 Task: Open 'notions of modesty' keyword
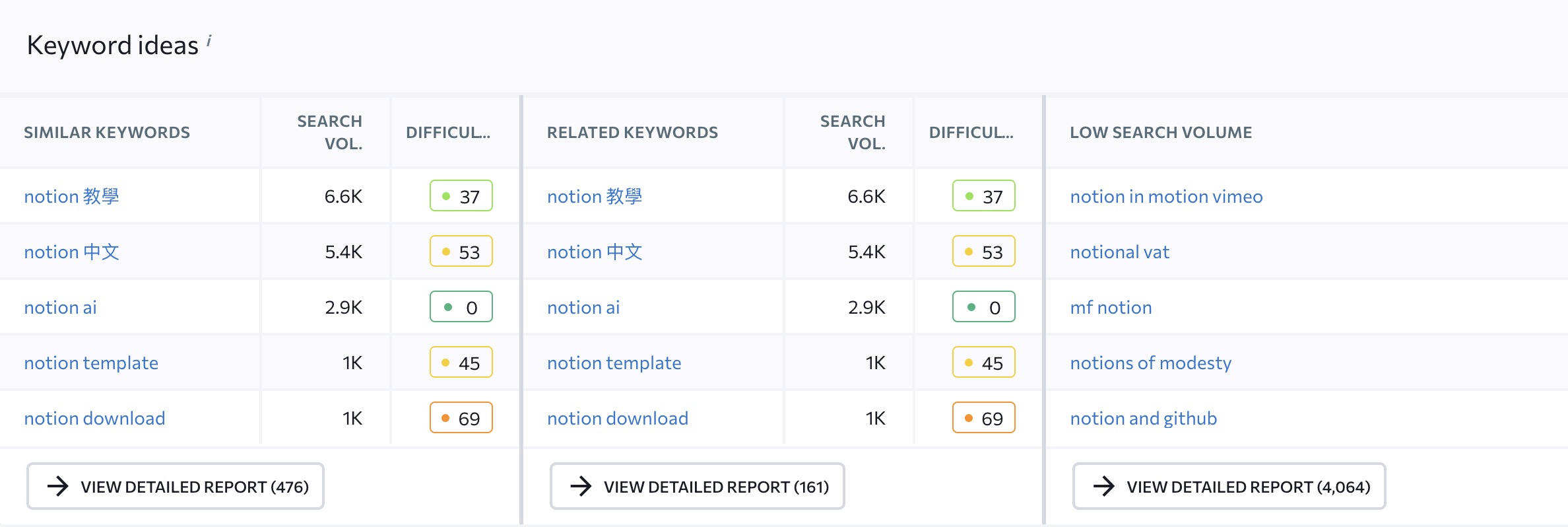click(1151, 363)
